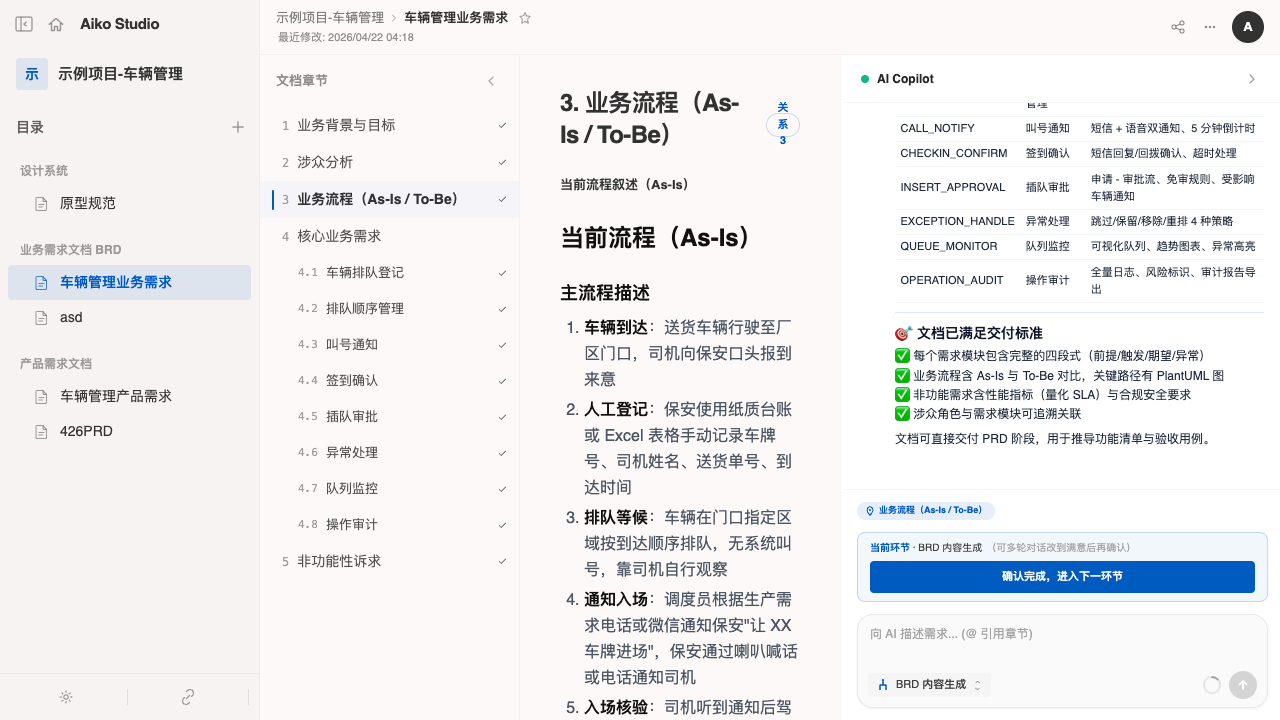Open the more options ellipsis menu

coord(1210,27)
